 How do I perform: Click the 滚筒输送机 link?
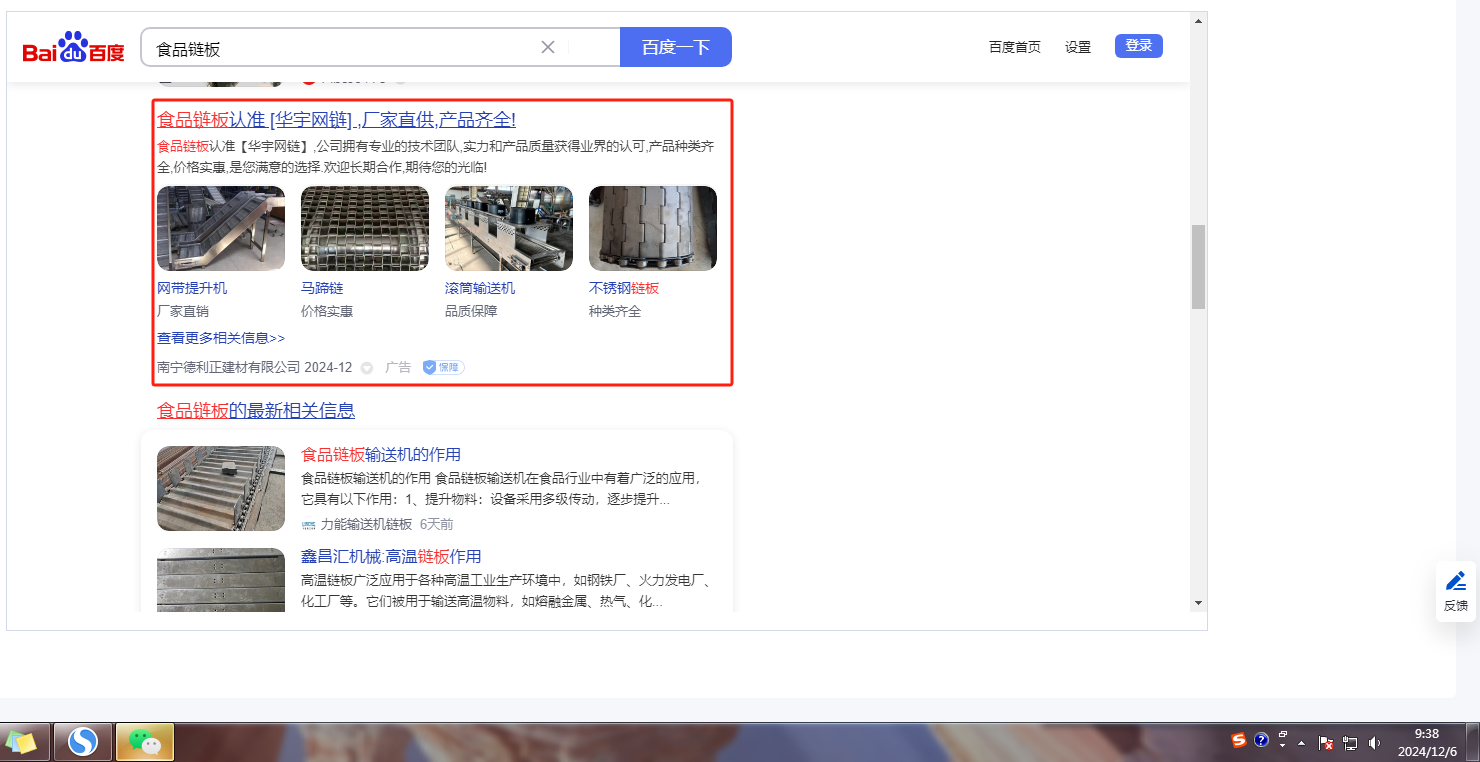(480, 288)
